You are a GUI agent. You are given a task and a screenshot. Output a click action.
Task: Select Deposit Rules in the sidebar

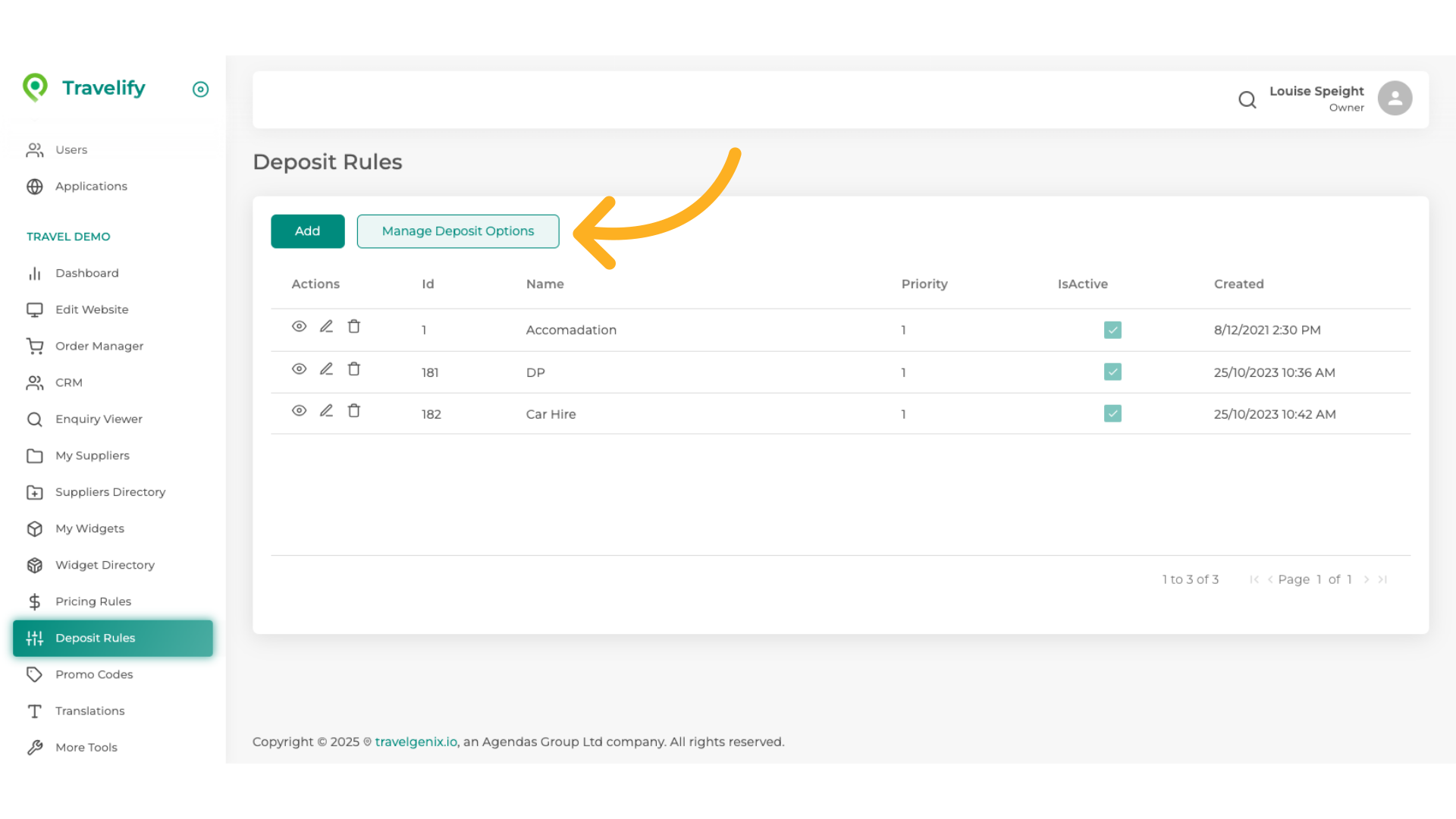tap(96, 638)
